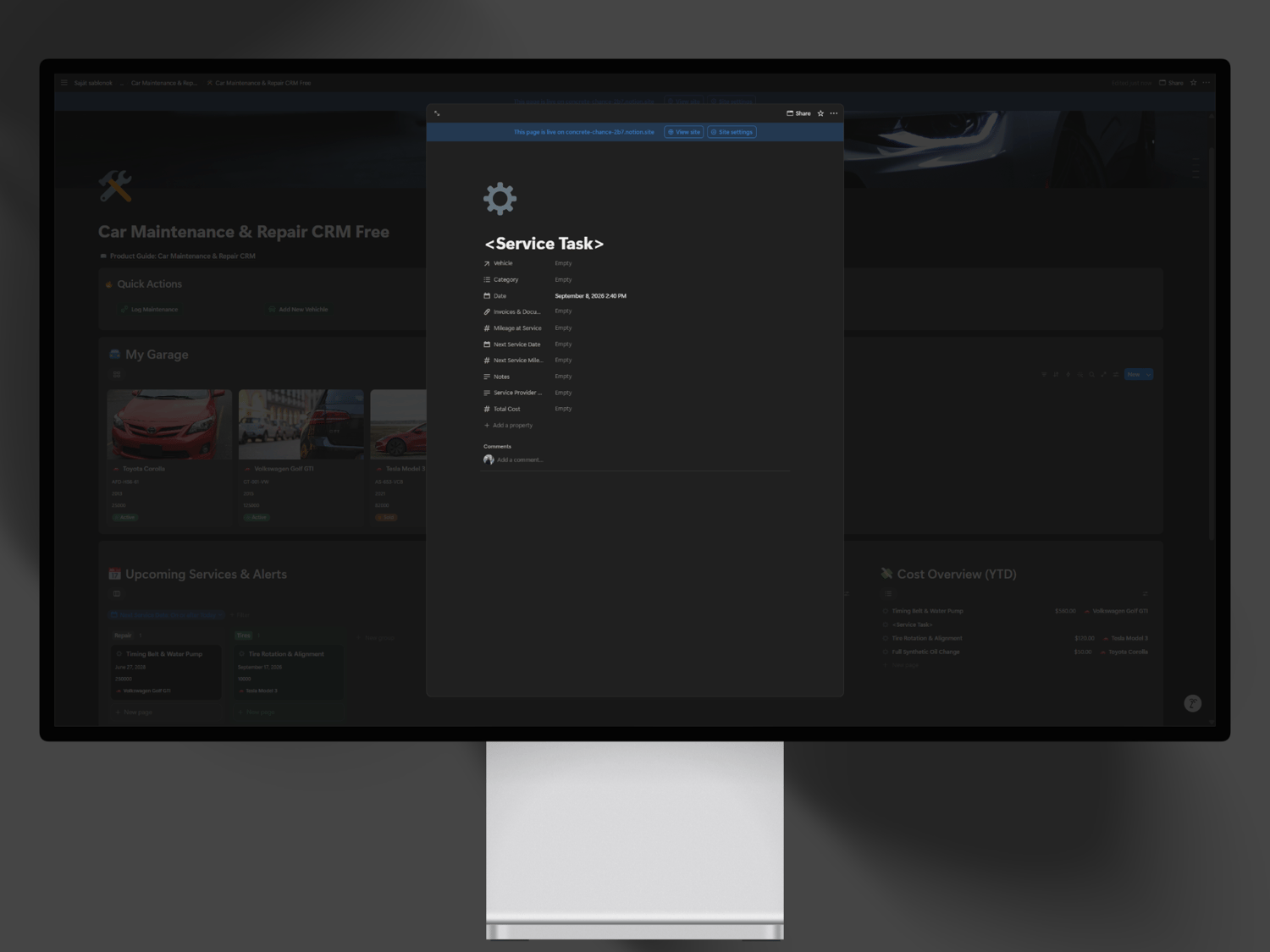Open the Category property empty value
The height and width of the screenshot is (952, 1270).
pos(563,279)
